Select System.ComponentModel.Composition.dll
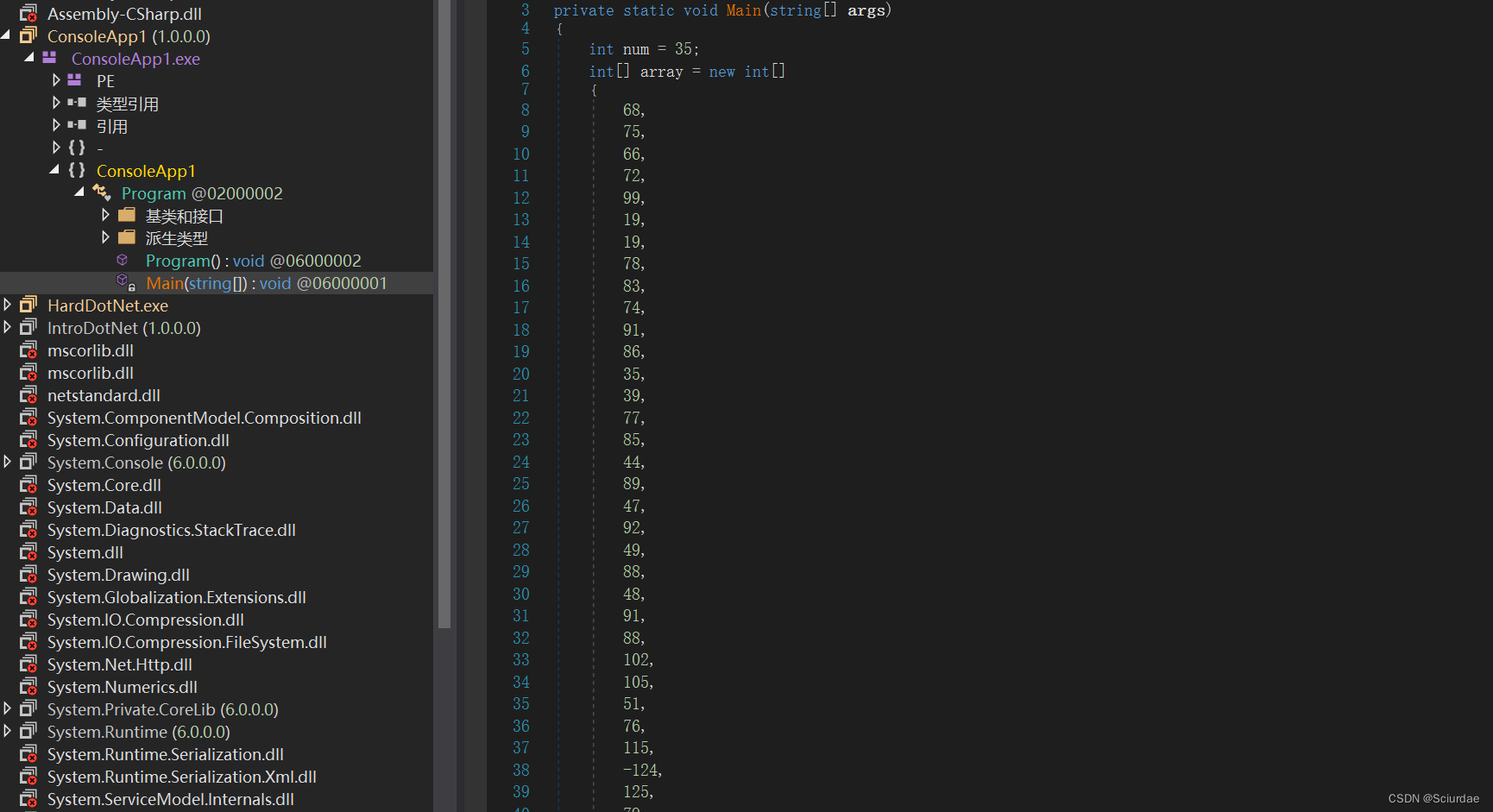Viewport: 1493px width, 812px height. click(205, 418)
